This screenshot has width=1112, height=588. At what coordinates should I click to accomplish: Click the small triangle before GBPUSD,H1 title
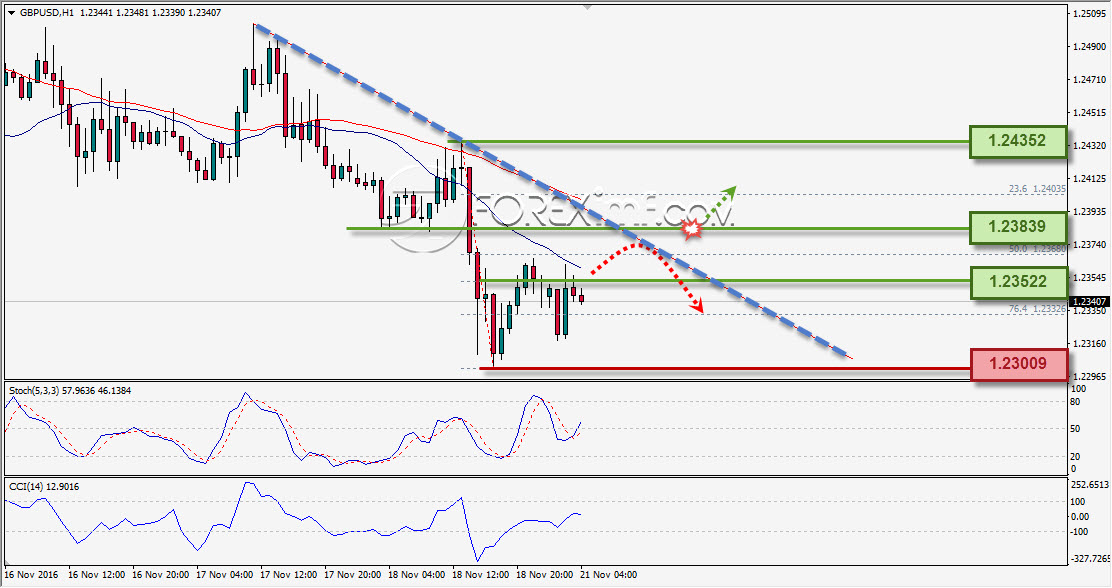tap(11, 13)
